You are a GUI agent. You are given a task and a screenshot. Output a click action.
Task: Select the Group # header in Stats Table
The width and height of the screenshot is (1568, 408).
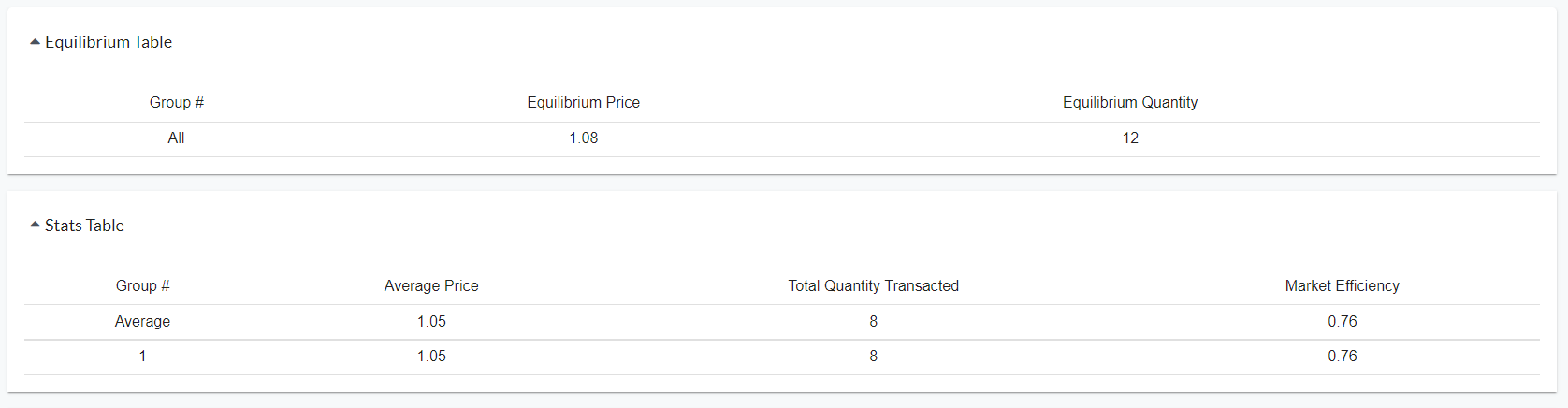point(143,286)
